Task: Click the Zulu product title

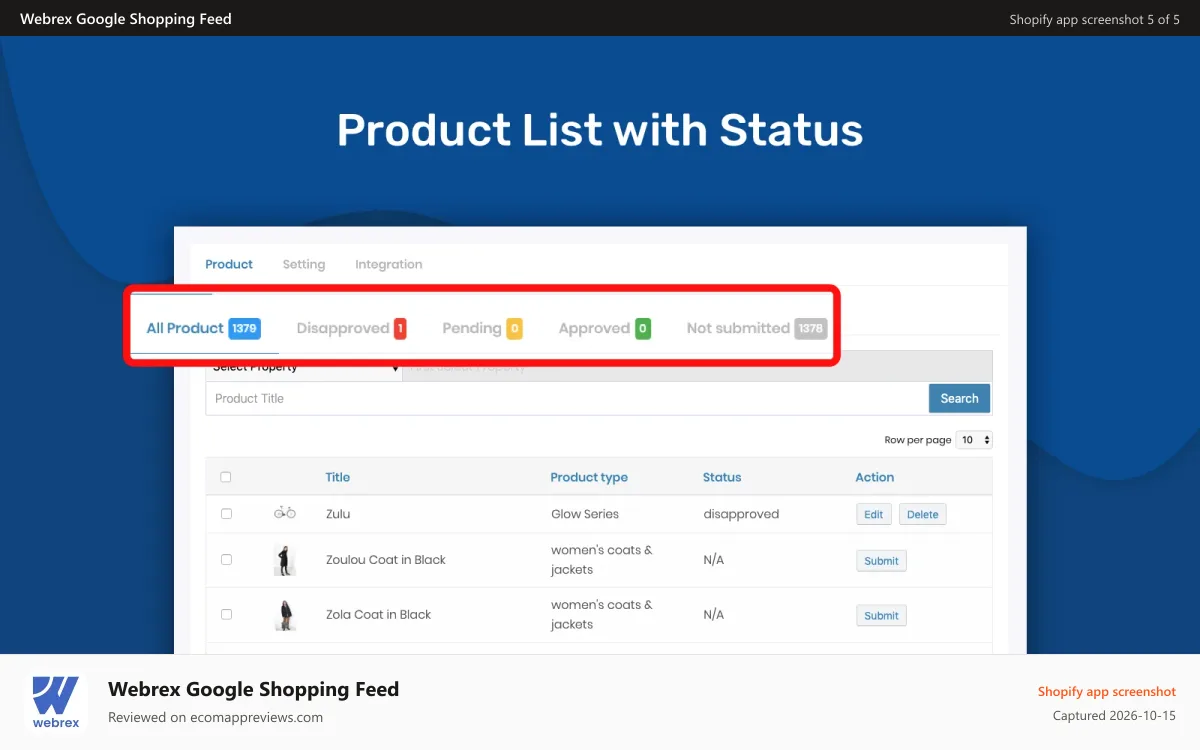Action: click(338, 514)
